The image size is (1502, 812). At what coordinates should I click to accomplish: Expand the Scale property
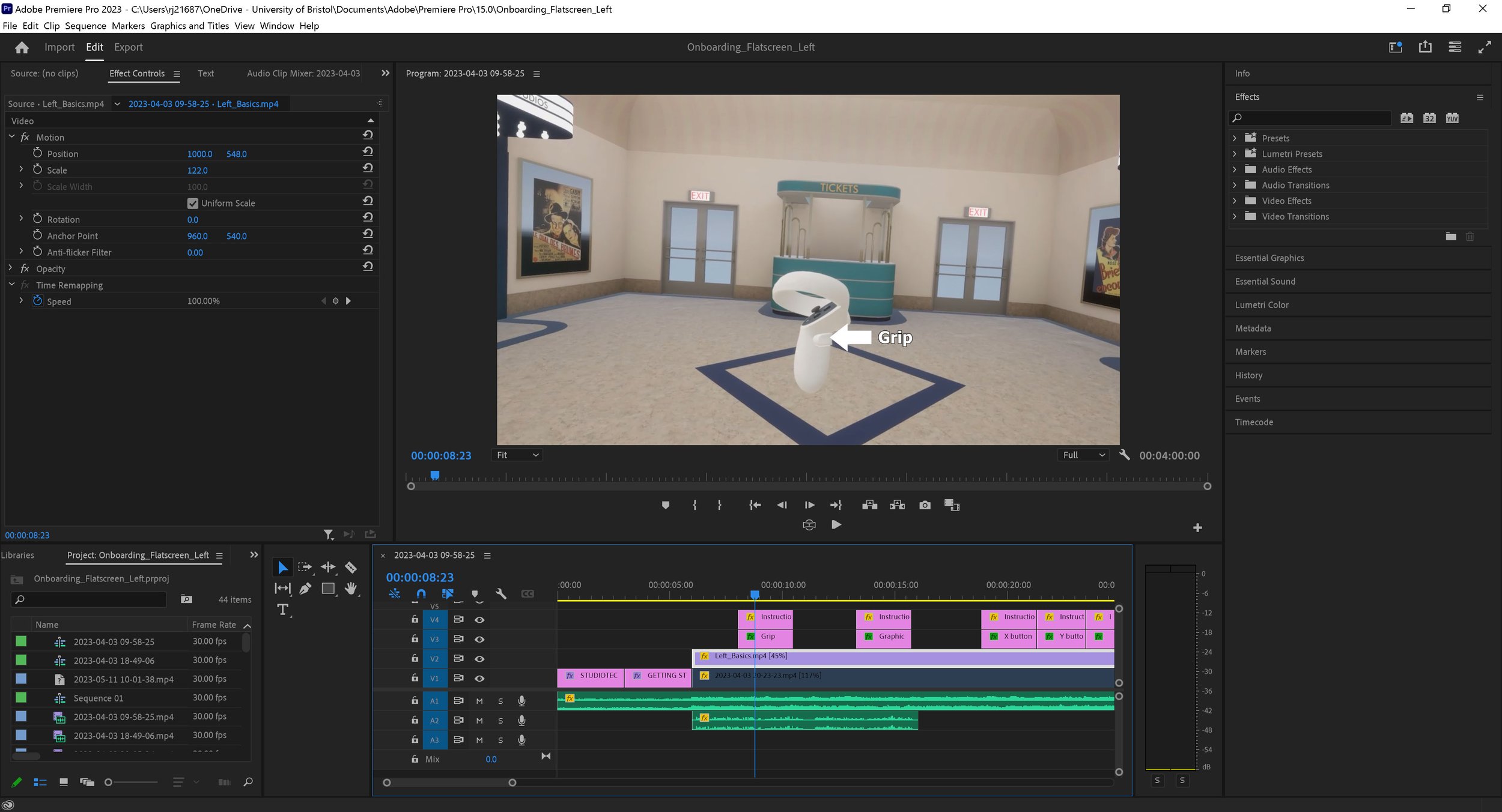click(x=21, y=169)
